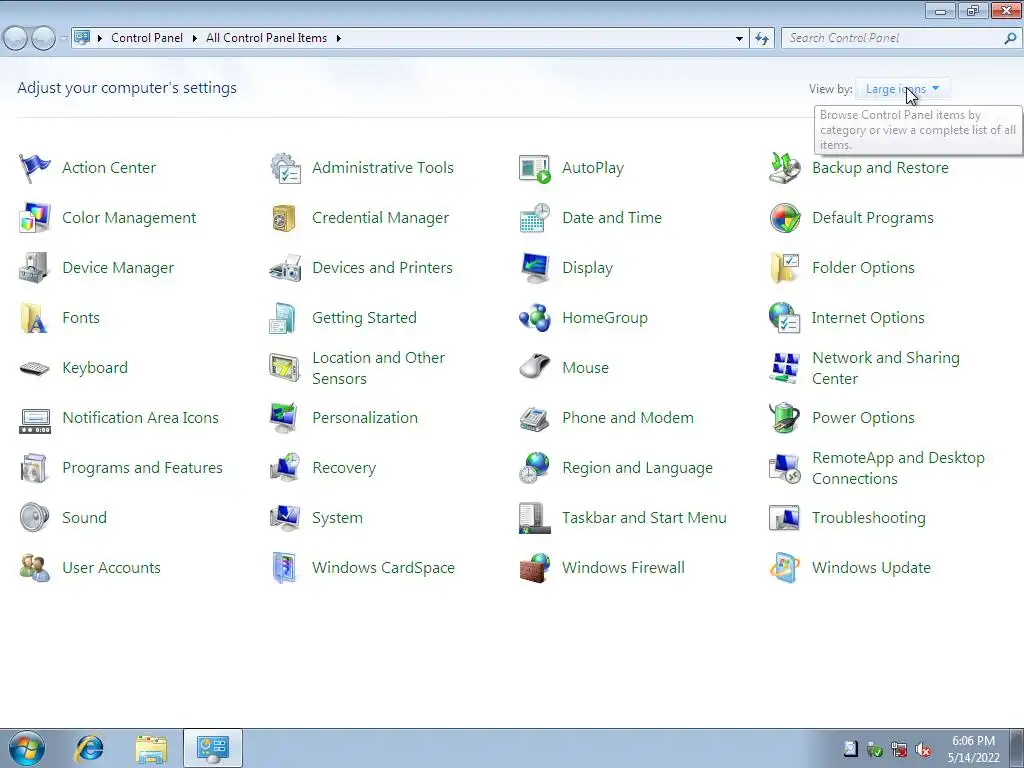The image size is (1024, 768).
Task: Open Windows Explorer from the taskbar
Action: click(151, 749)
